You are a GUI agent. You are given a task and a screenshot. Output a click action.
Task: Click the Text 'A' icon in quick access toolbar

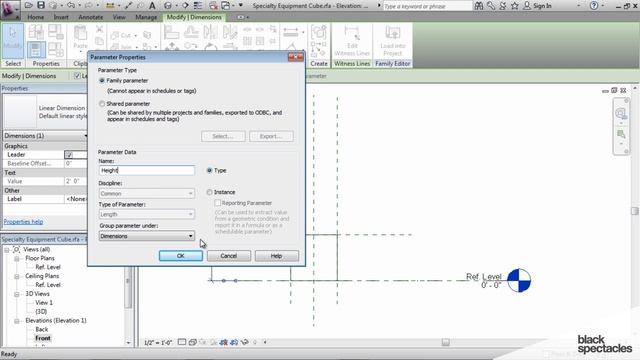pyautogui.click(x=152, y=6)
